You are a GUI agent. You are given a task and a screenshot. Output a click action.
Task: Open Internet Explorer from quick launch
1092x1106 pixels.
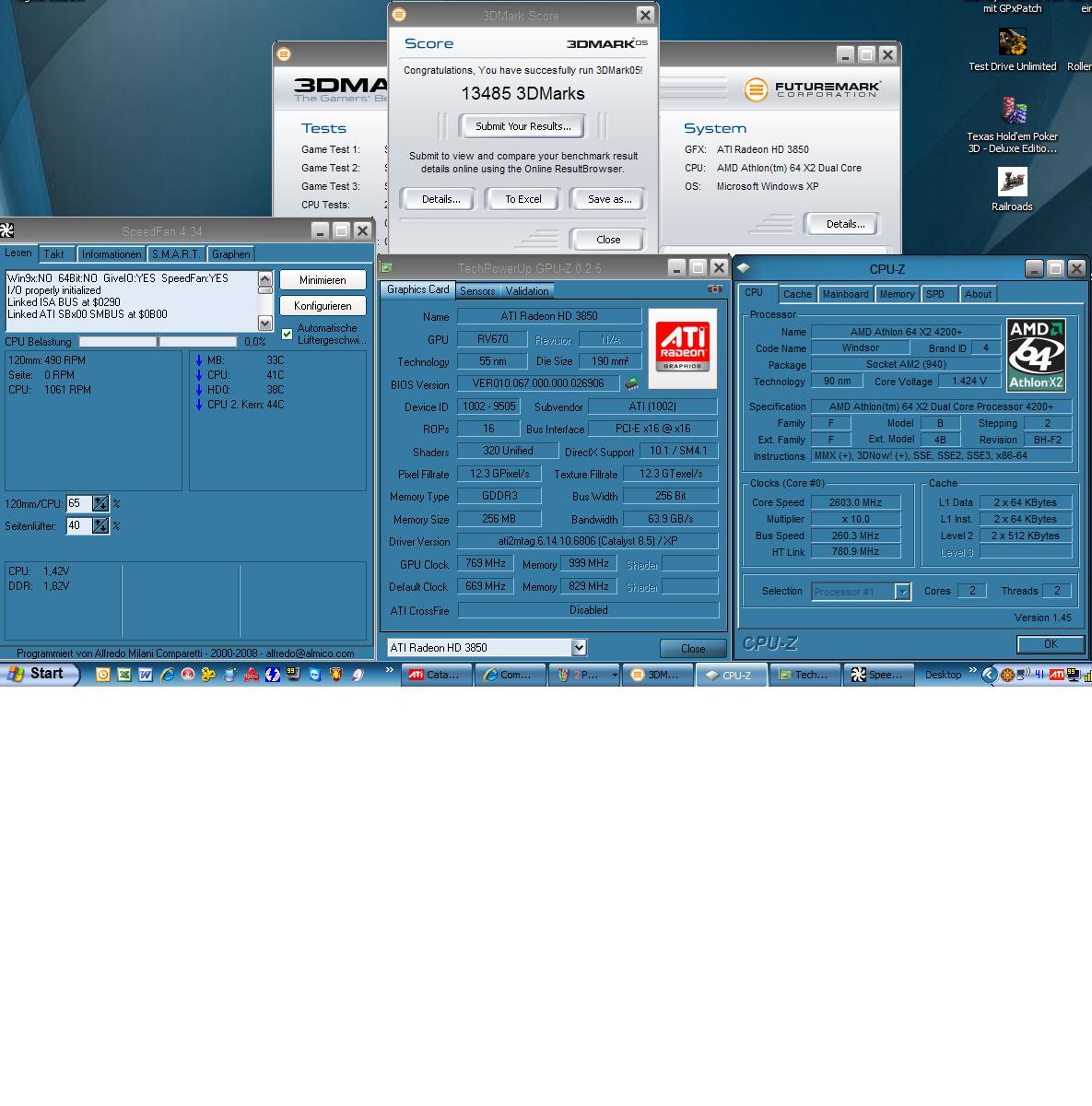pyautogui.click(x=167, y=675)
